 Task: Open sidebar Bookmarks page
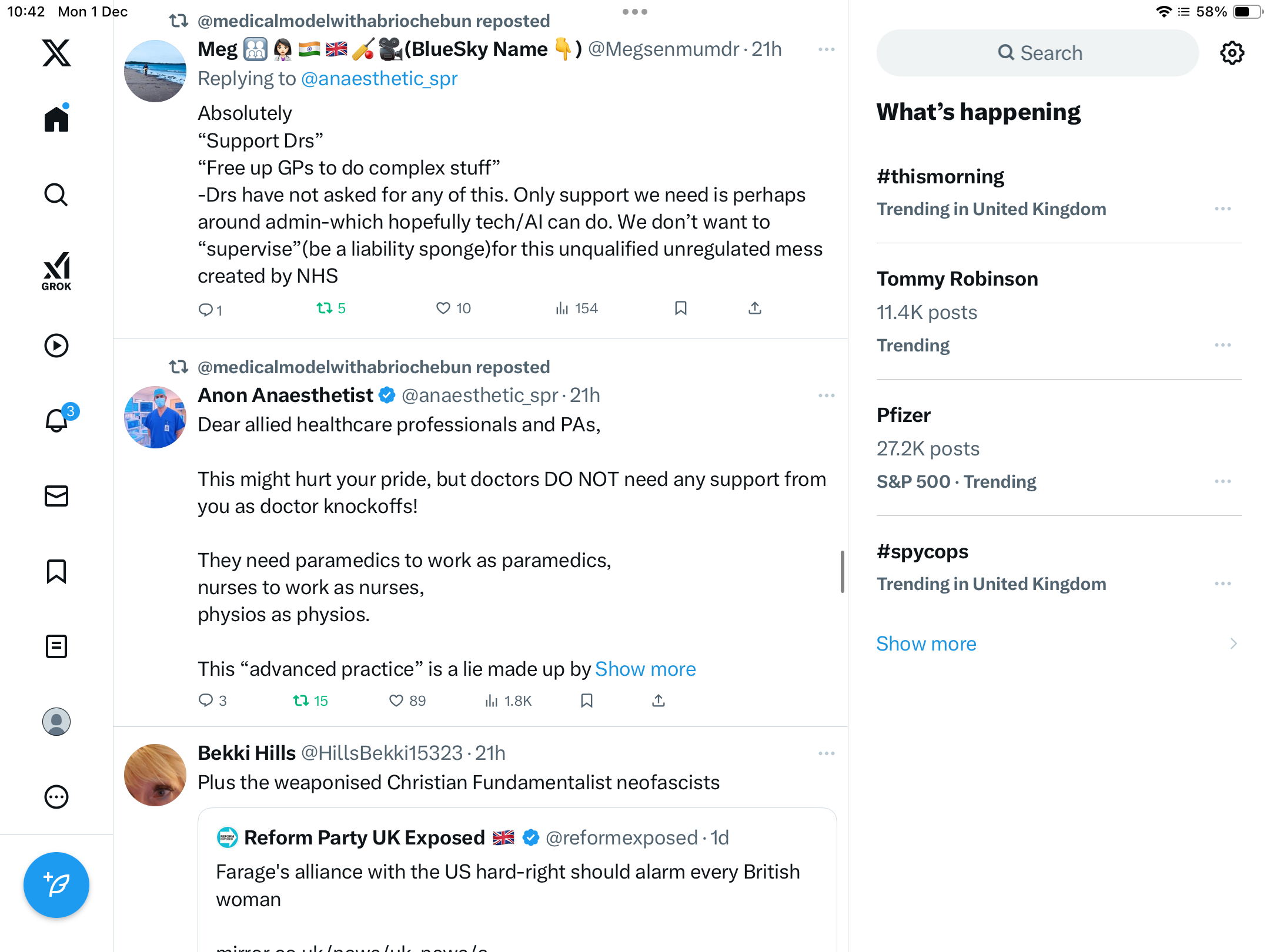tap(56, 571)
